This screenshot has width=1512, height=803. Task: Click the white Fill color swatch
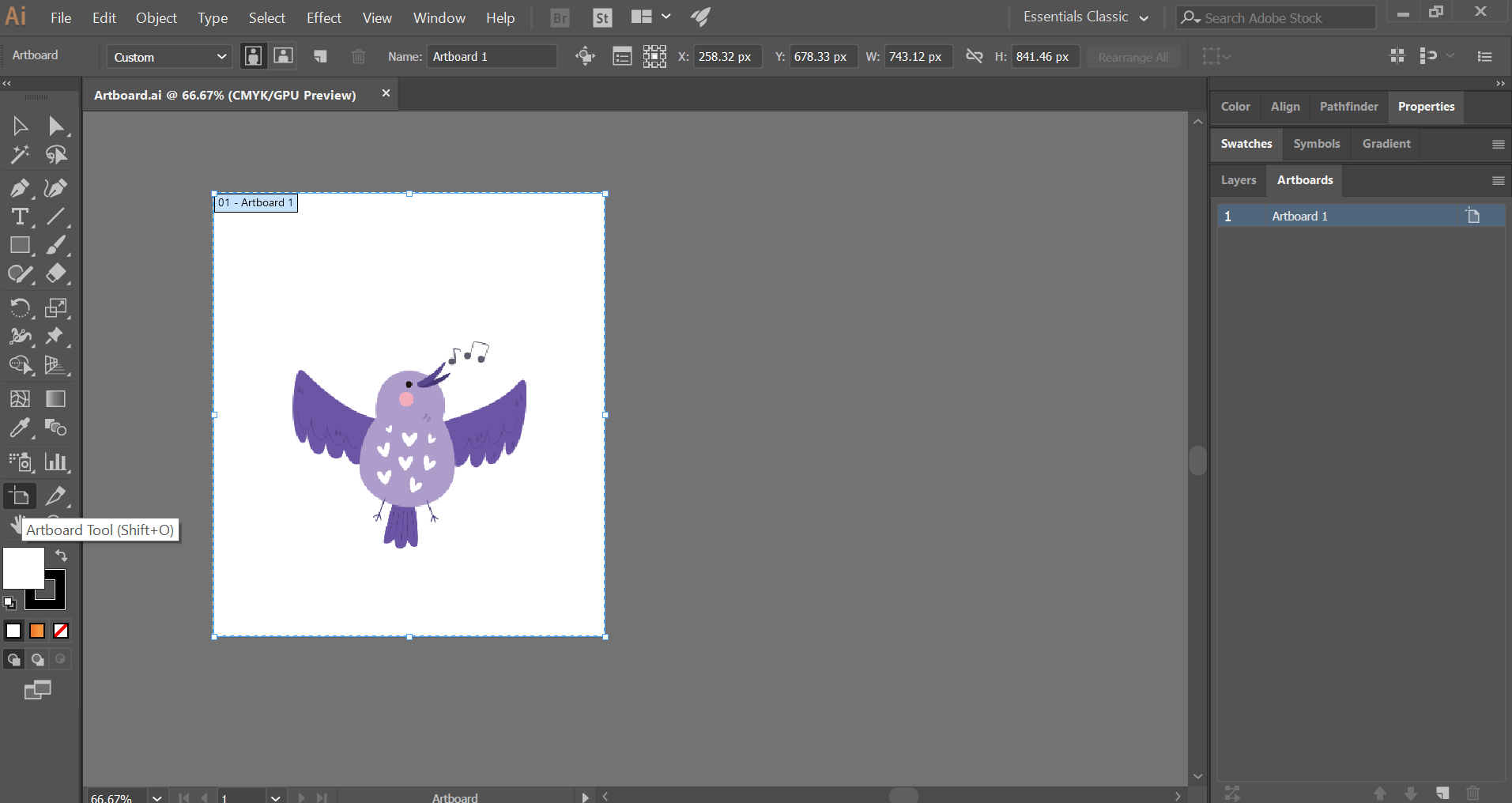tap(23, 567)
